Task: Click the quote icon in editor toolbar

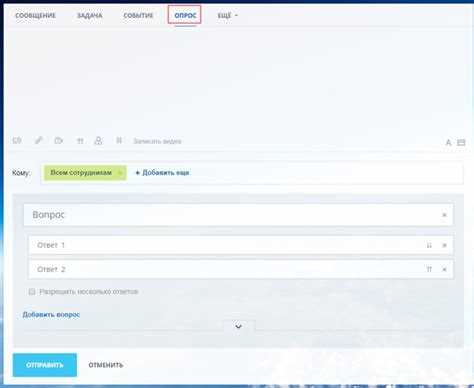Action: (80, 141)
